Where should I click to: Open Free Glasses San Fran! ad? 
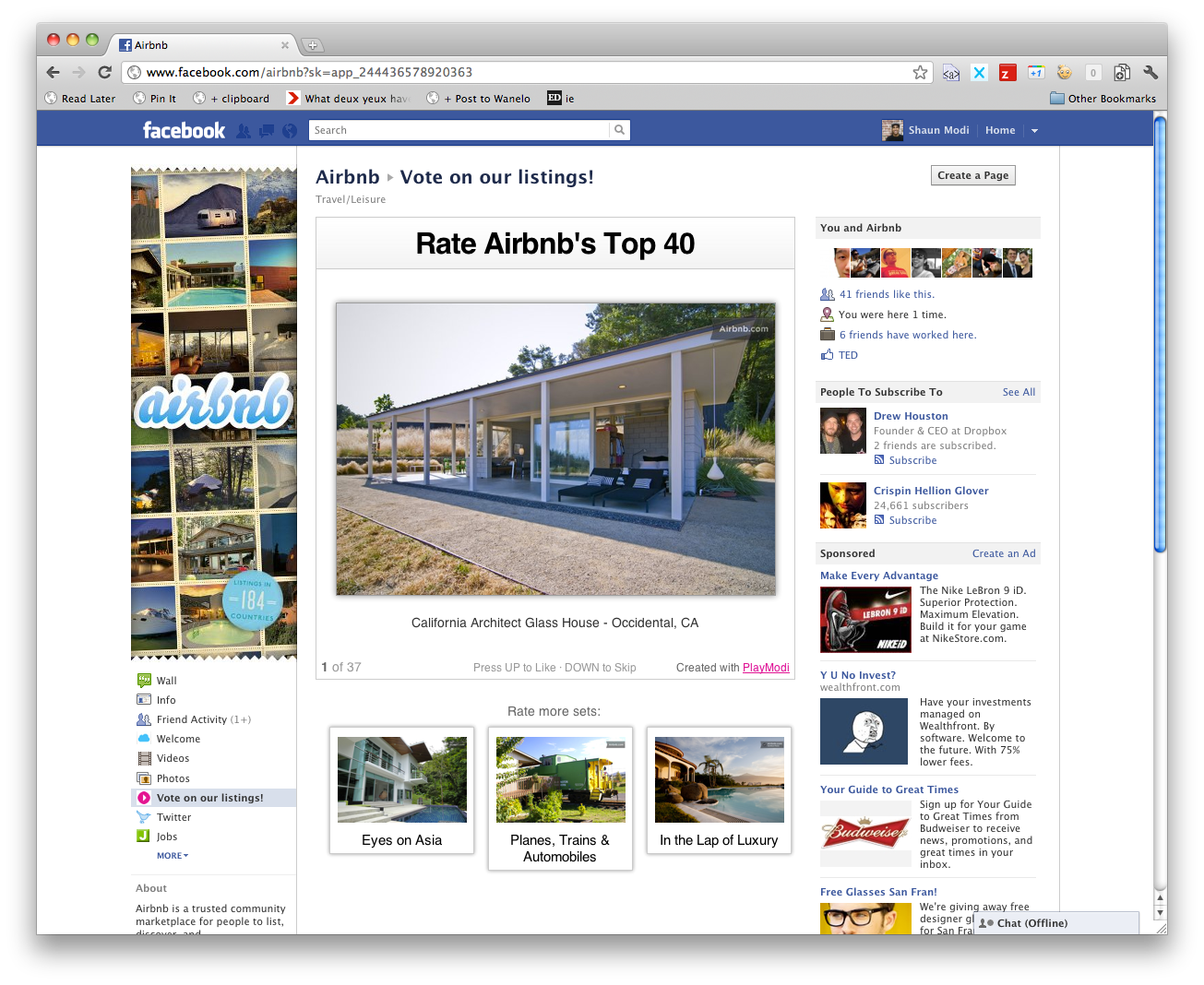point(878,892)
